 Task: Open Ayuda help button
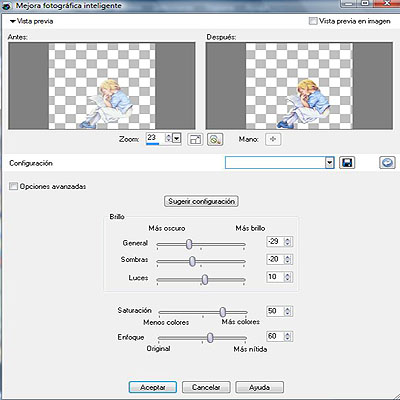tap(259, 387)
